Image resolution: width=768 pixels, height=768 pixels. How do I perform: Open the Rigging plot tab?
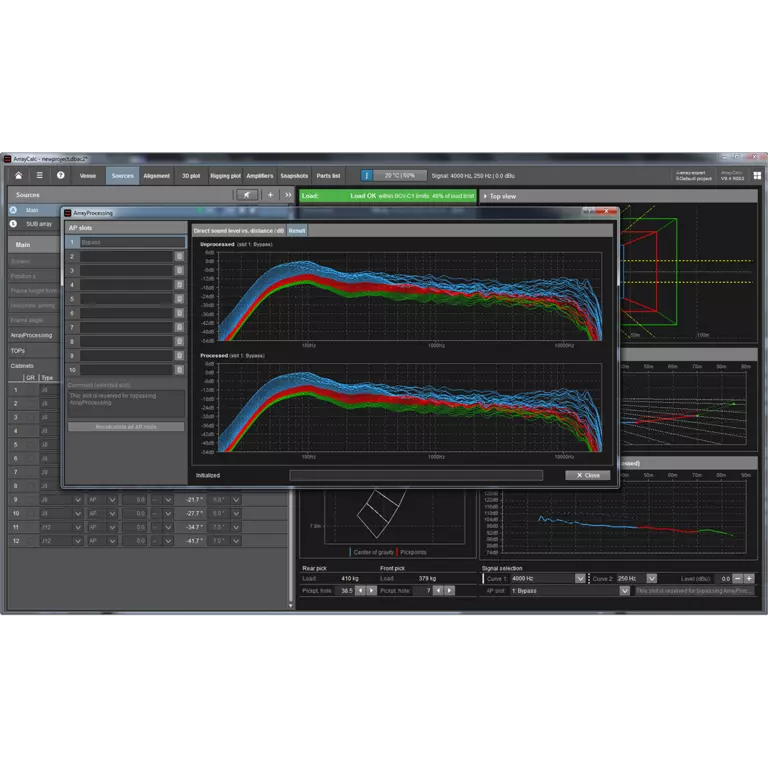[x=225, y=176]
